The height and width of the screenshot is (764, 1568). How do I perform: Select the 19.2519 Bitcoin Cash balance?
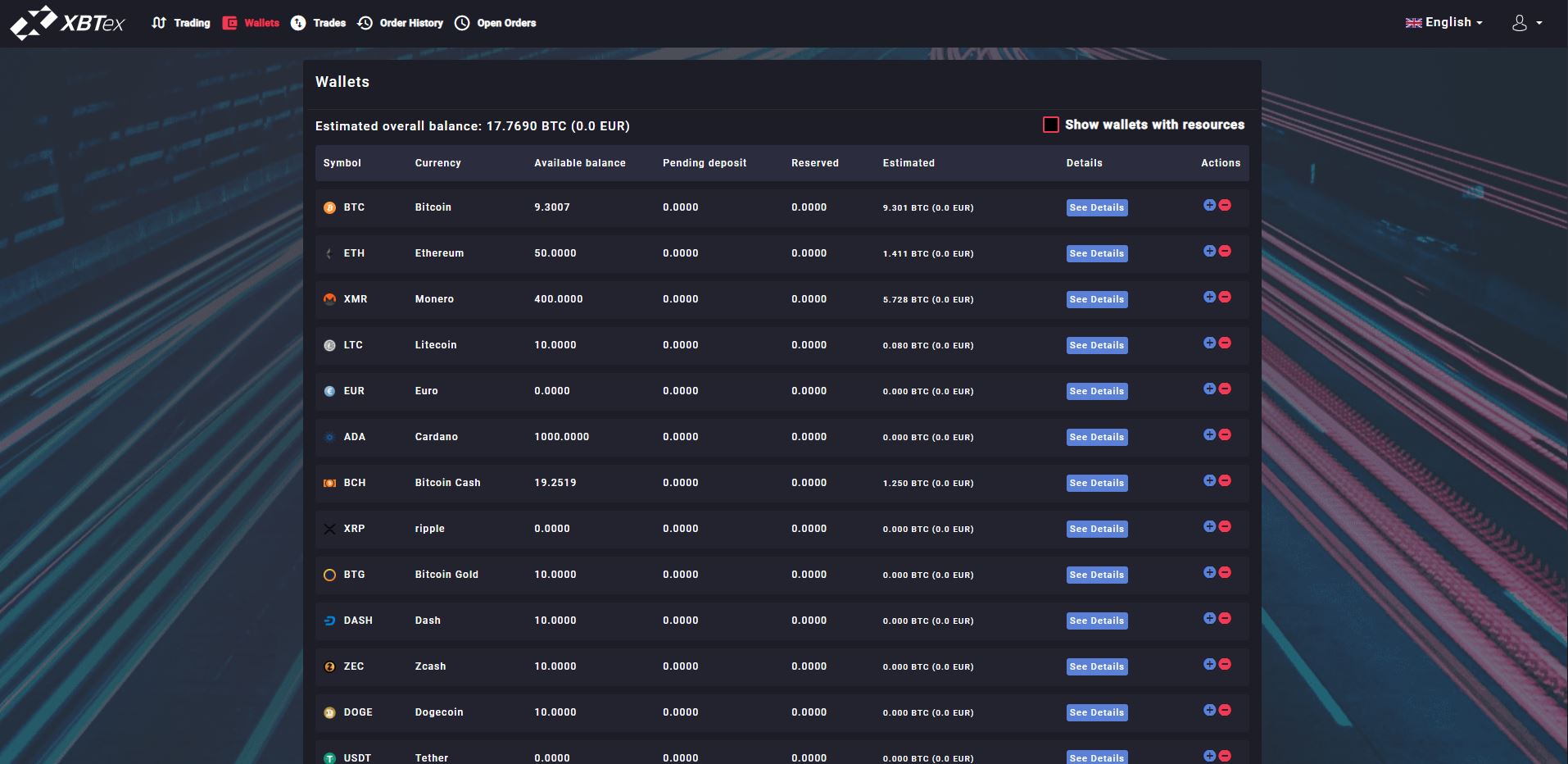(555, 483)
